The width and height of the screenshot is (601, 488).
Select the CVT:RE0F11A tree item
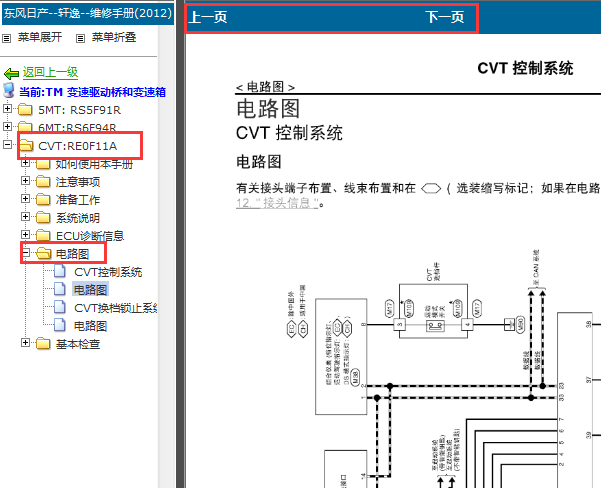77,146
